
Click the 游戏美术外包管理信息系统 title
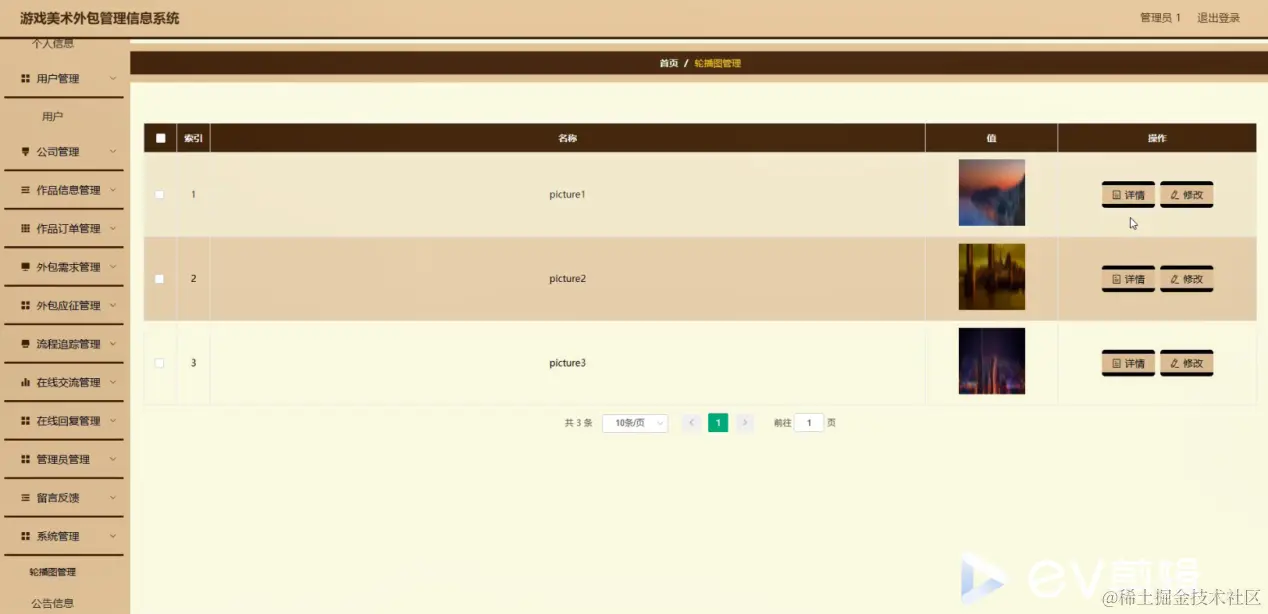point(100,18)
